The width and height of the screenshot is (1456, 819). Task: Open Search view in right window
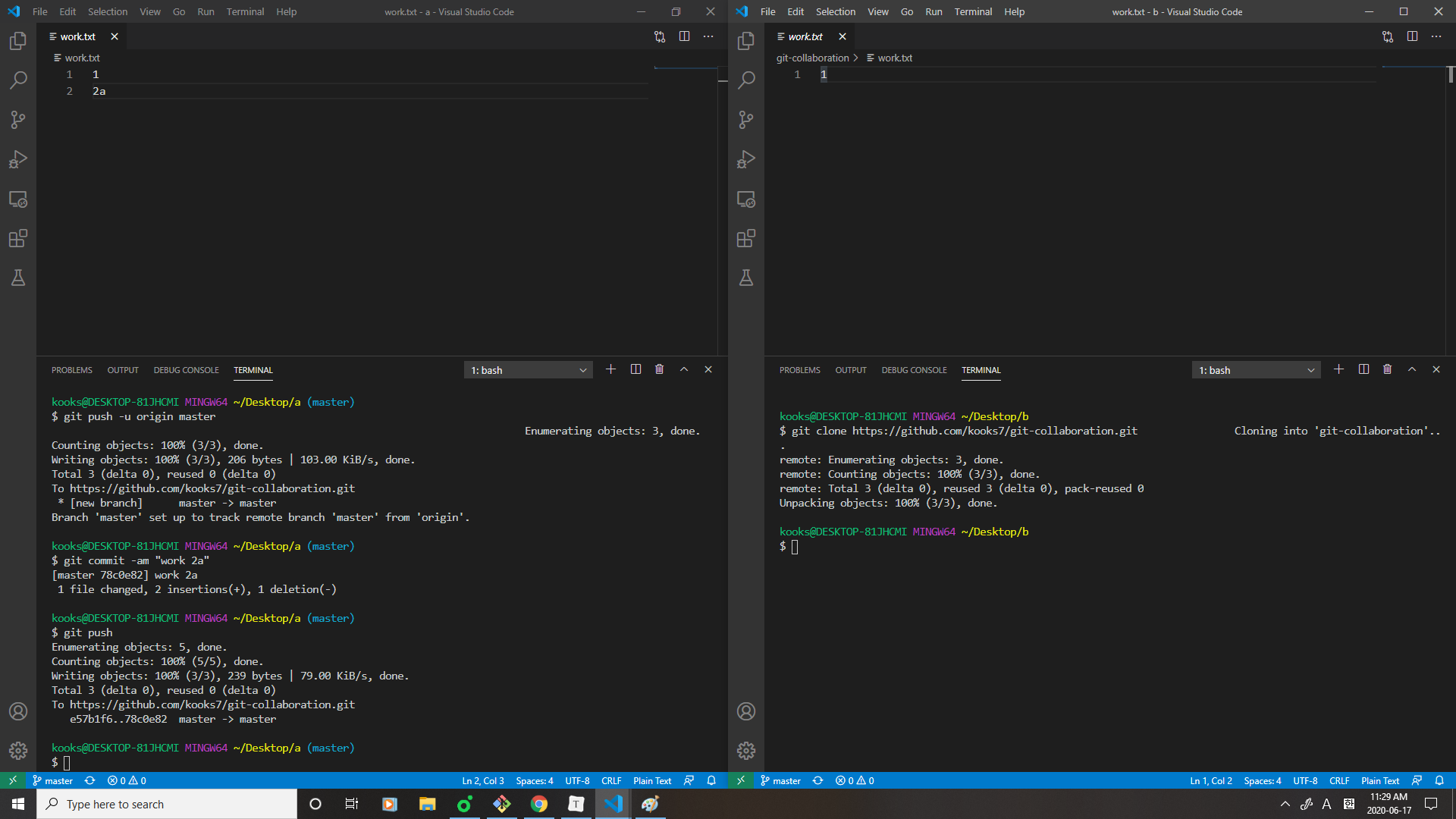pos(746,80)
